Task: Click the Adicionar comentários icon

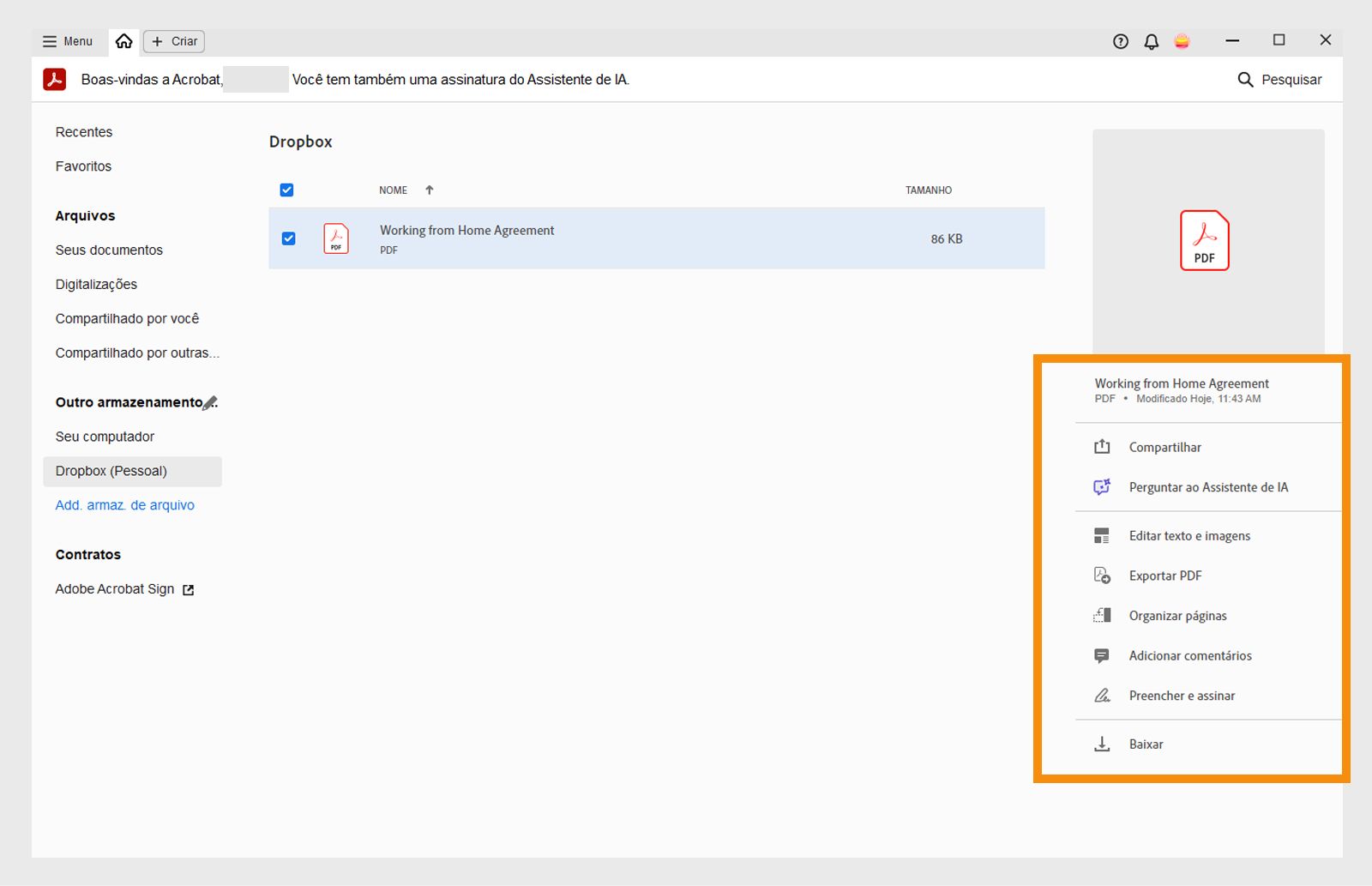Action: tap(1102, 656)
